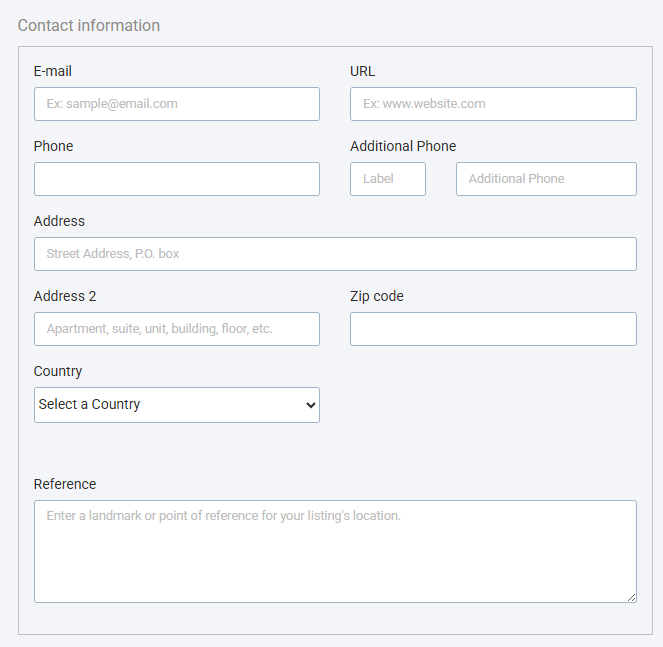The image size is (663, 647).
Task: Click the Additional Phone number field
Action: [x=546, y=179]
